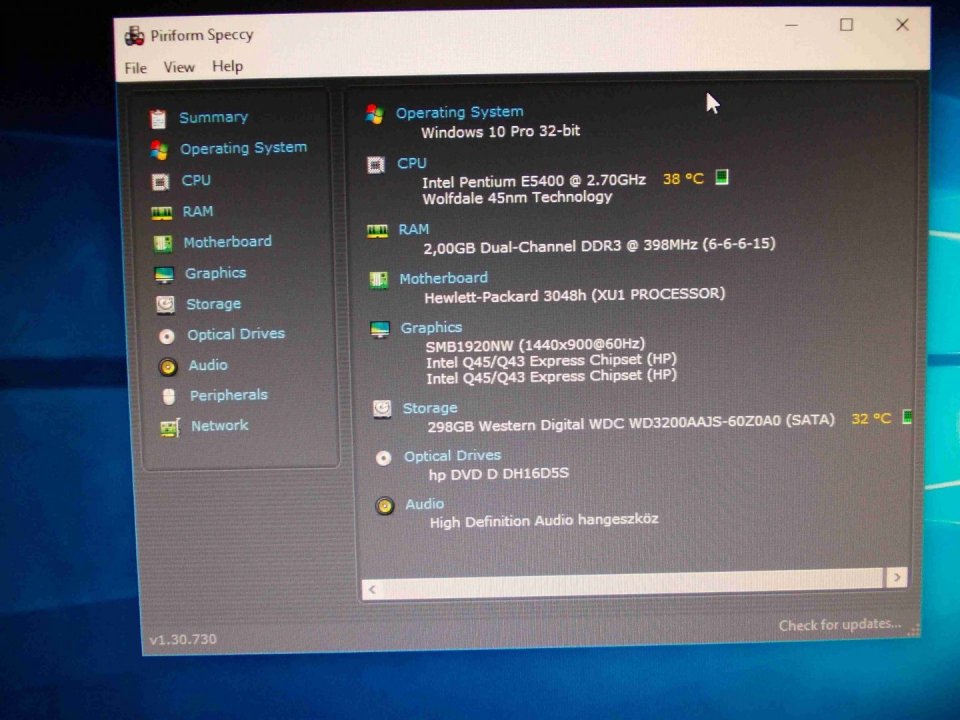Click the horizontal scrollbar right arrow
This screenshot has height=720, width=960.
coord(896,577)
